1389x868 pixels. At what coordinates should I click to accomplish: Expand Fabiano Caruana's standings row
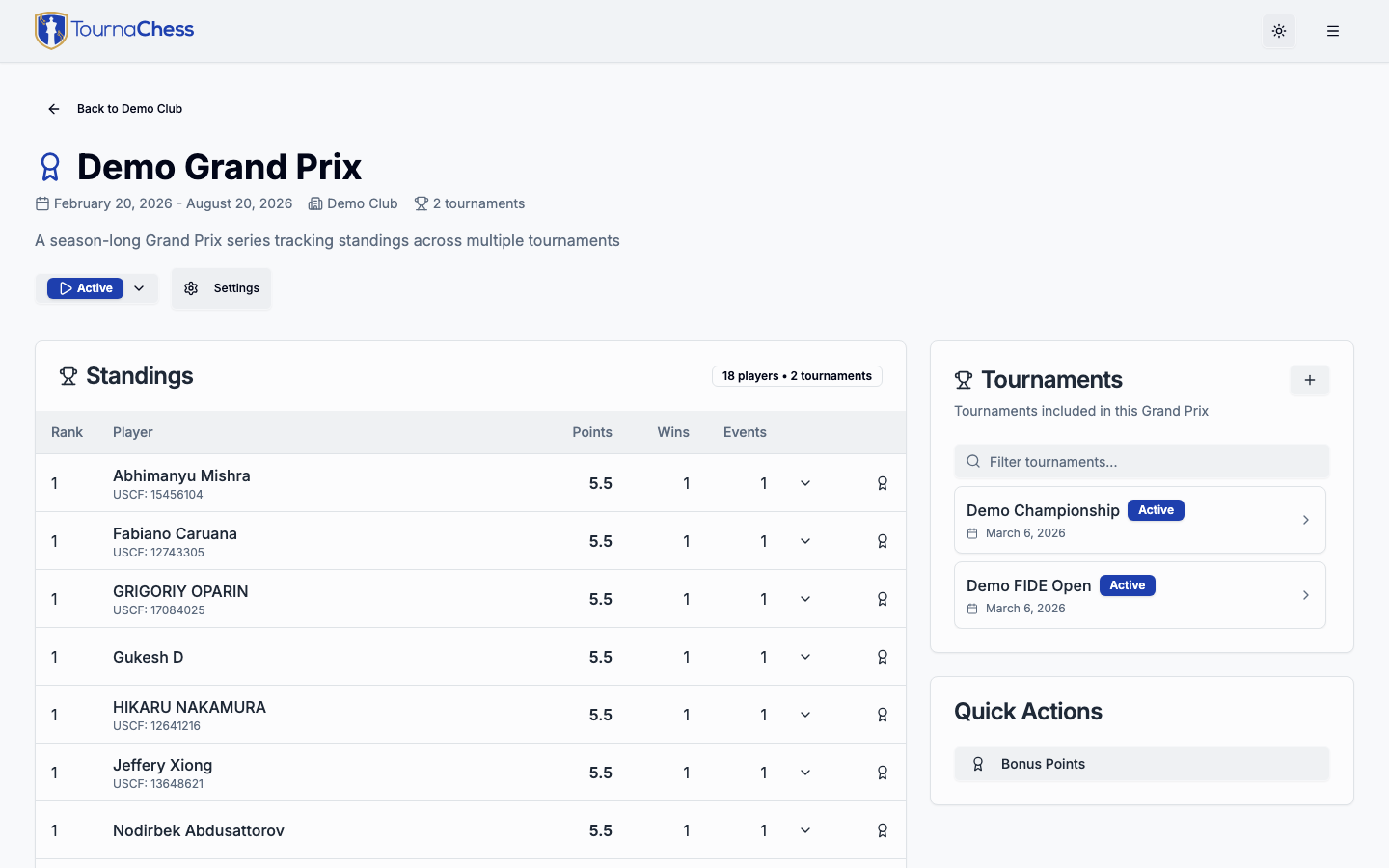coord(805,541)
